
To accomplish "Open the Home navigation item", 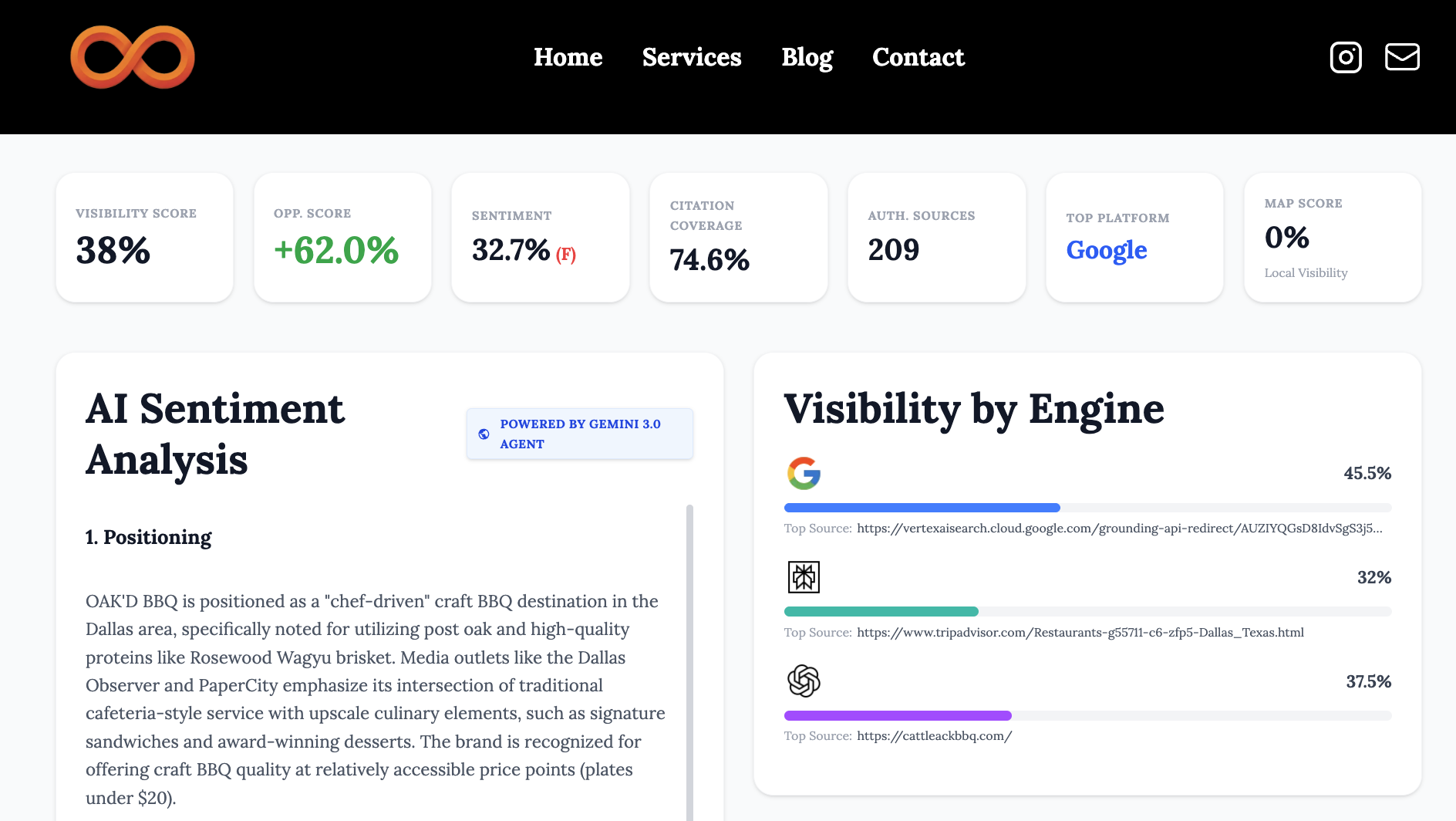I will (x=568, y=57).
